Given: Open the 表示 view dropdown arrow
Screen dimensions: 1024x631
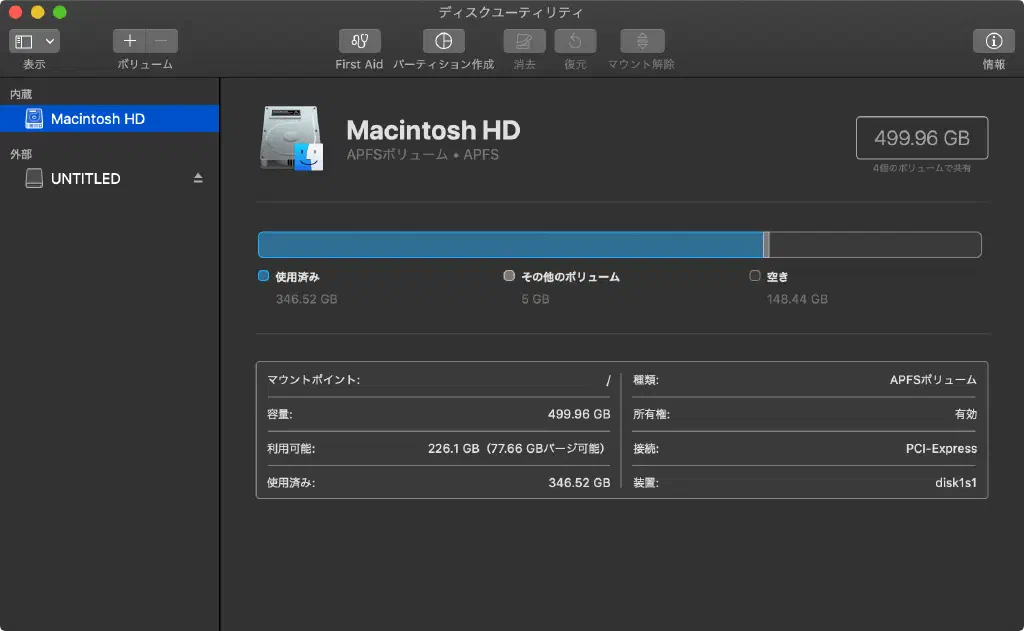Looking at the screenshot, I should click(x=50, y=41).
